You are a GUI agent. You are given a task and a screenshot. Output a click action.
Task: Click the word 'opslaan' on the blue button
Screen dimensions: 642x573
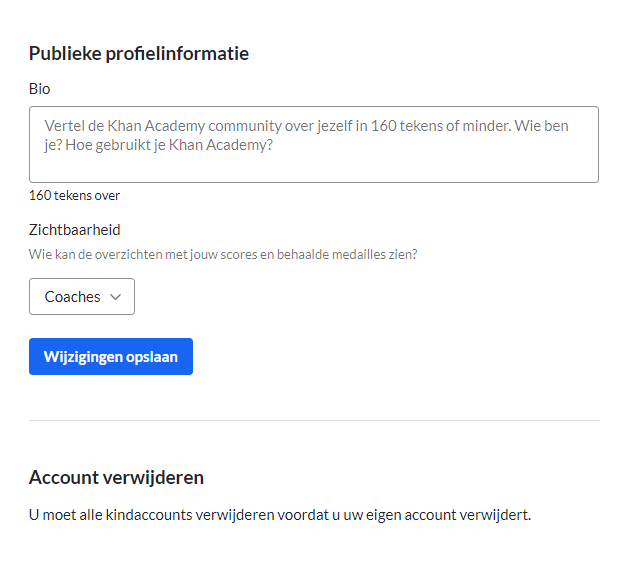point(152,357)
